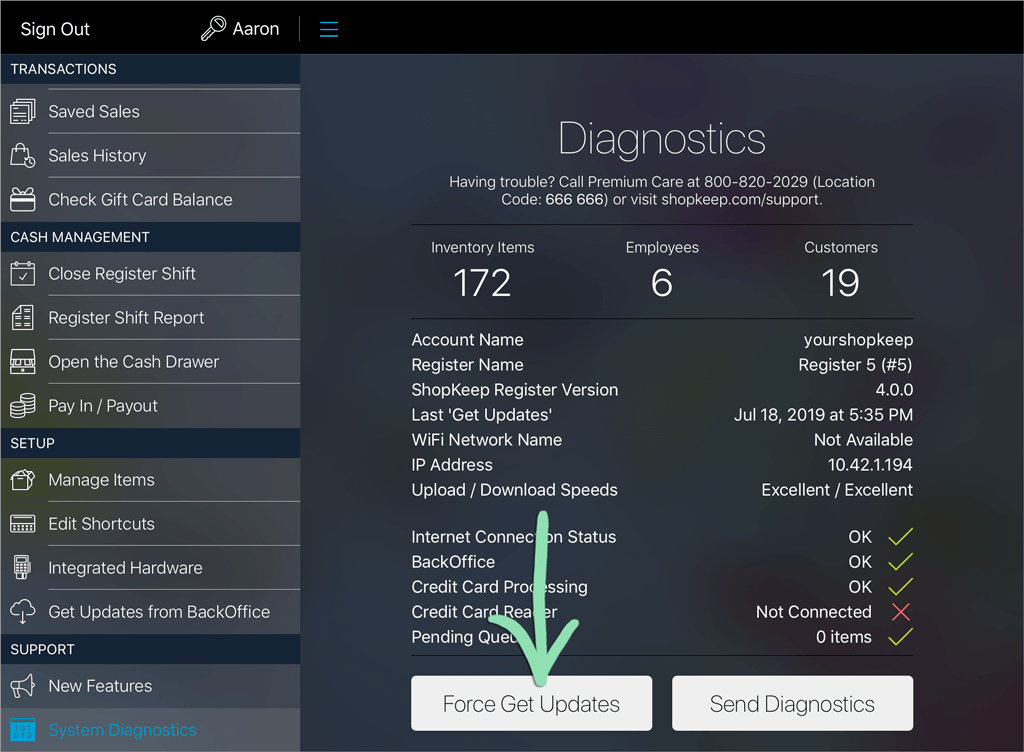Screen dimensions: 1024x752
Task: Click the Pending Queue checkmark
Action: click(x=901, y=636)
